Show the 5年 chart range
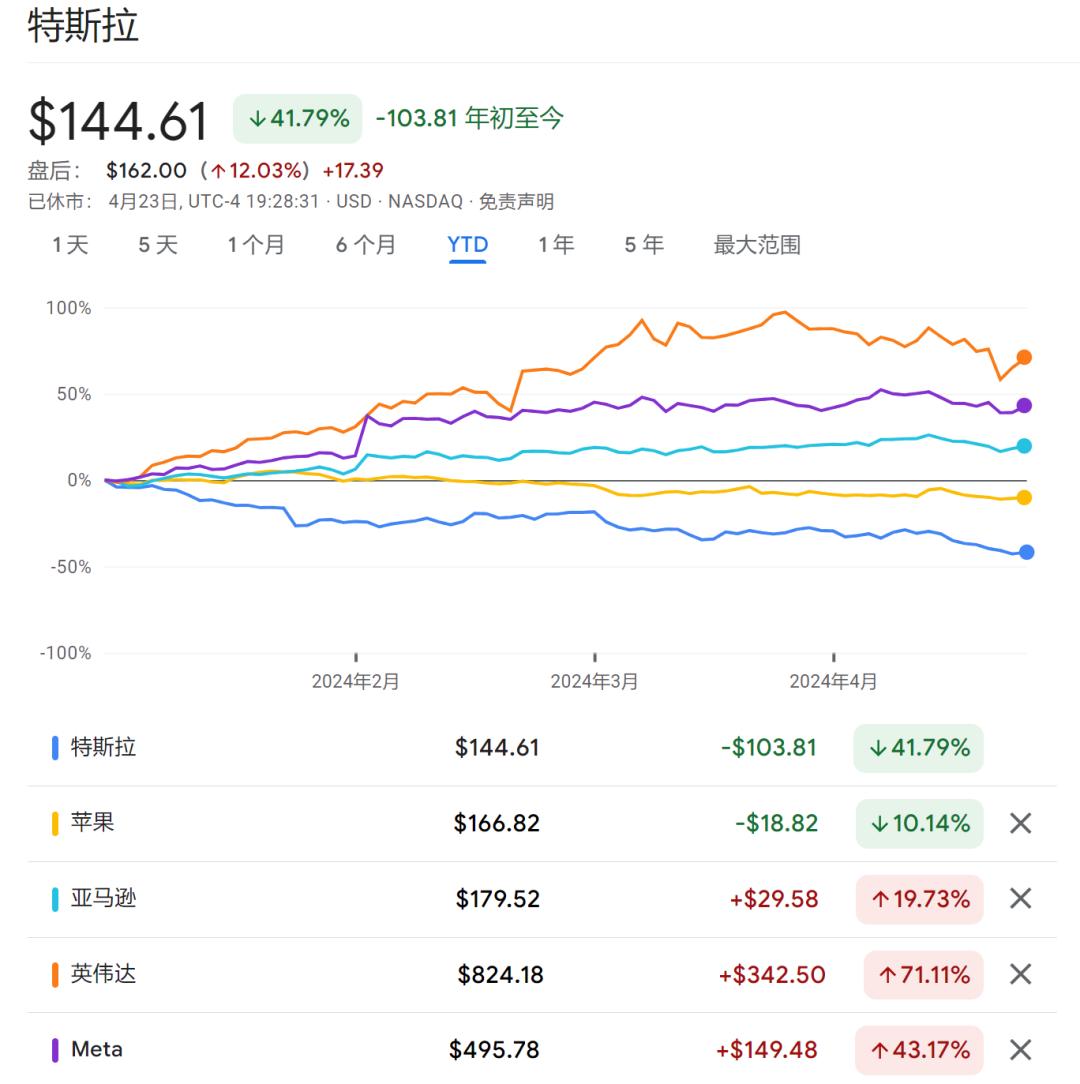The width and height of the screenshot is (1080, 1084). (644, 245)
